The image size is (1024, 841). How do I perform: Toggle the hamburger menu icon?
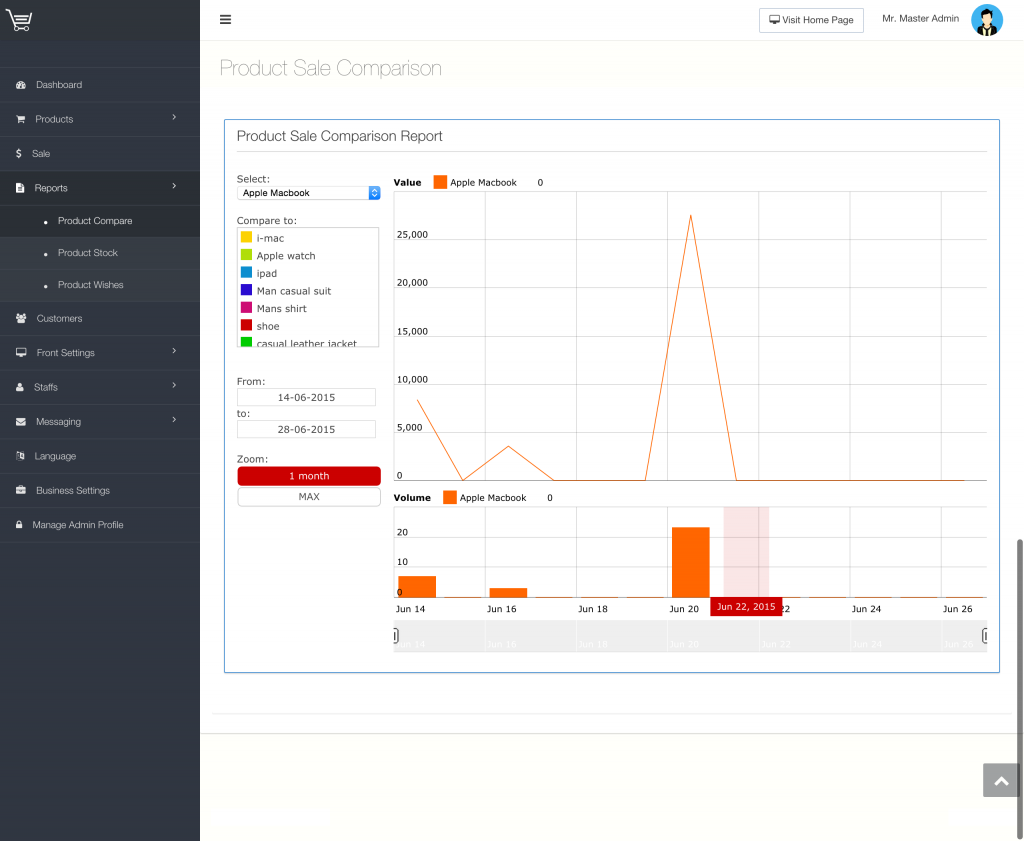tap(225, 20)
